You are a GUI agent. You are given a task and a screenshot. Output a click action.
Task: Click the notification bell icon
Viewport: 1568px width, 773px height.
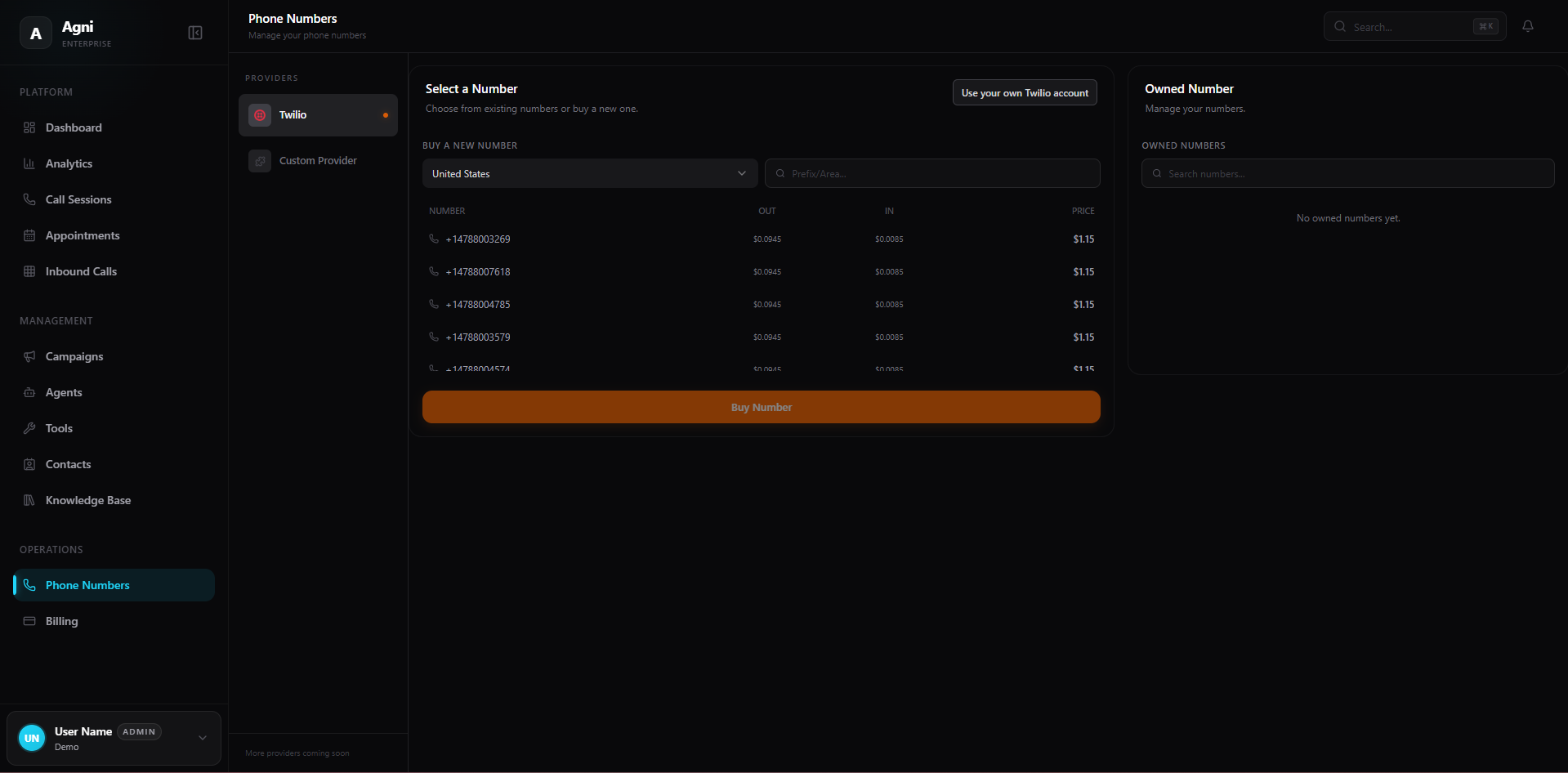click(x=1527, y=26)
